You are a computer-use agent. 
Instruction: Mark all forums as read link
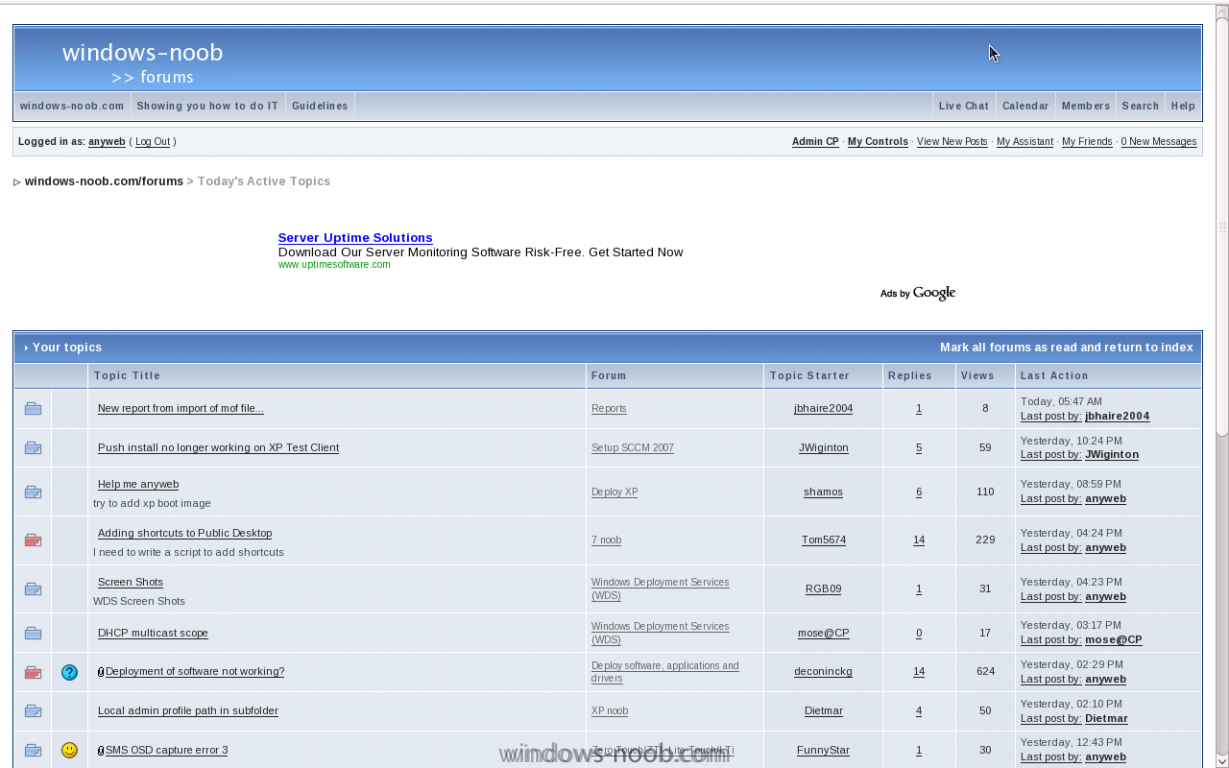[x=1067, y=348]
